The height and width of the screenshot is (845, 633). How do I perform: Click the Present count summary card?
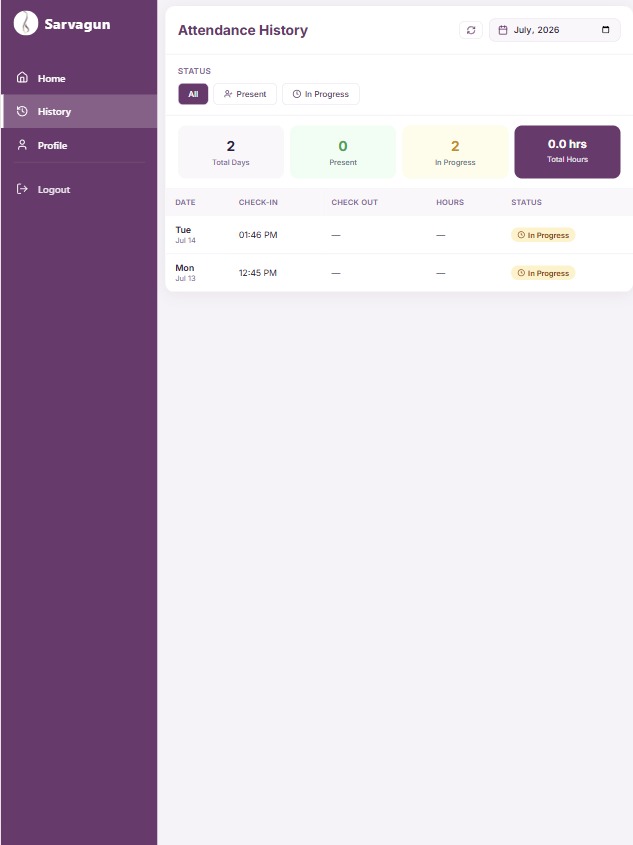(x=343, y=152)
